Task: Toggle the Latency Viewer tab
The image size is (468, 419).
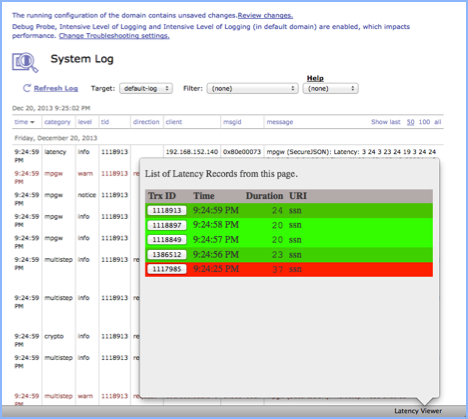Action: [418, 411]
